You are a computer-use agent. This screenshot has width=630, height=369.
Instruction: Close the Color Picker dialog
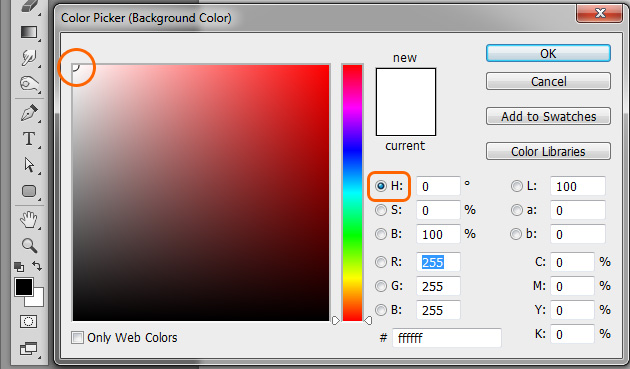pos(599,13)
